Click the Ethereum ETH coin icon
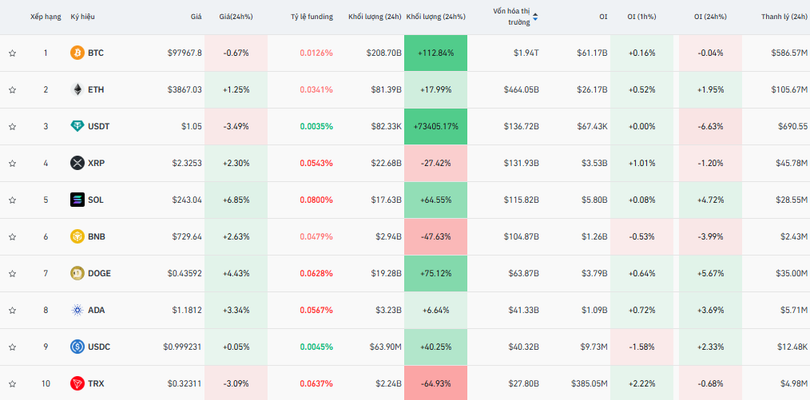This screenshot has height=400, width=810. click(77, 90)
